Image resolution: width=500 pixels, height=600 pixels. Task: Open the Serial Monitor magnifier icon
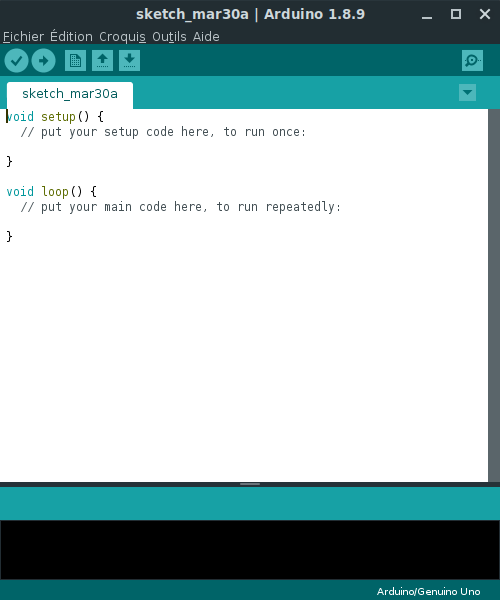472,60
